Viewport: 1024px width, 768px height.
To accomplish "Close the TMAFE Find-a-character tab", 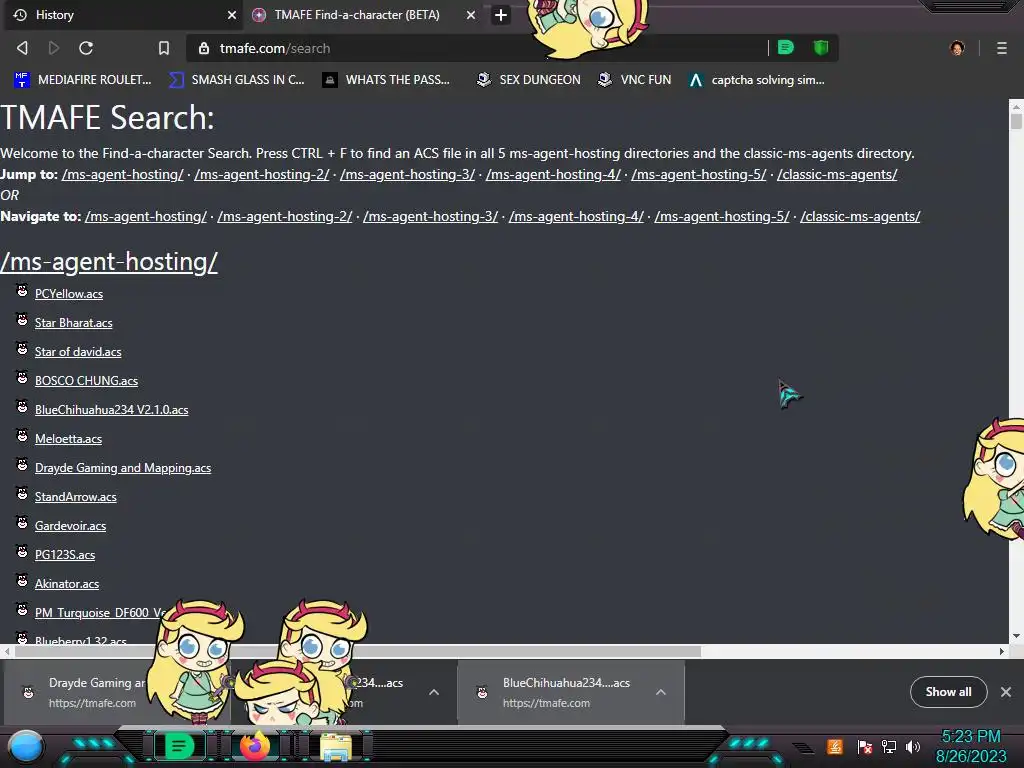I will pyautogui.click(x=471, y=15).
